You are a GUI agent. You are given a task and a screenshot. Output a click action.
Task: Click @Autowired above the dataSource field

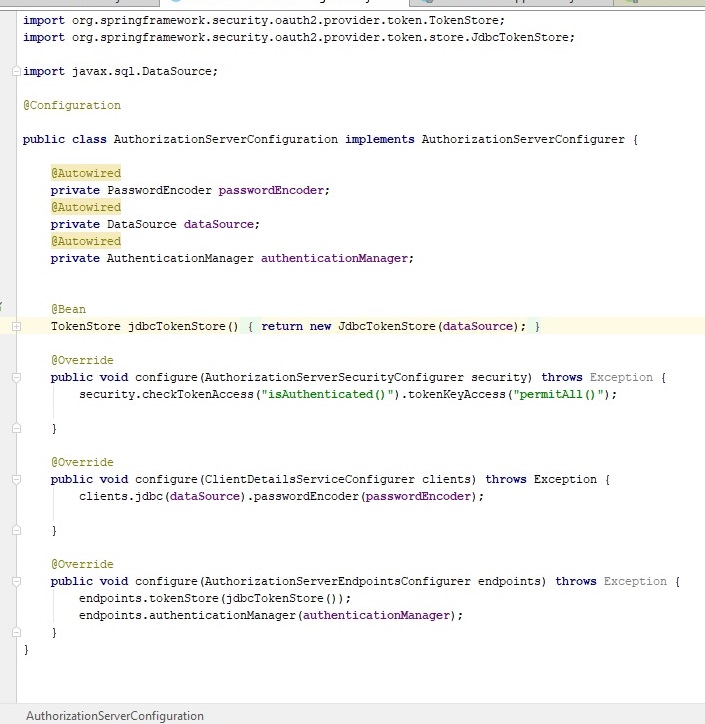pos(86,207)
